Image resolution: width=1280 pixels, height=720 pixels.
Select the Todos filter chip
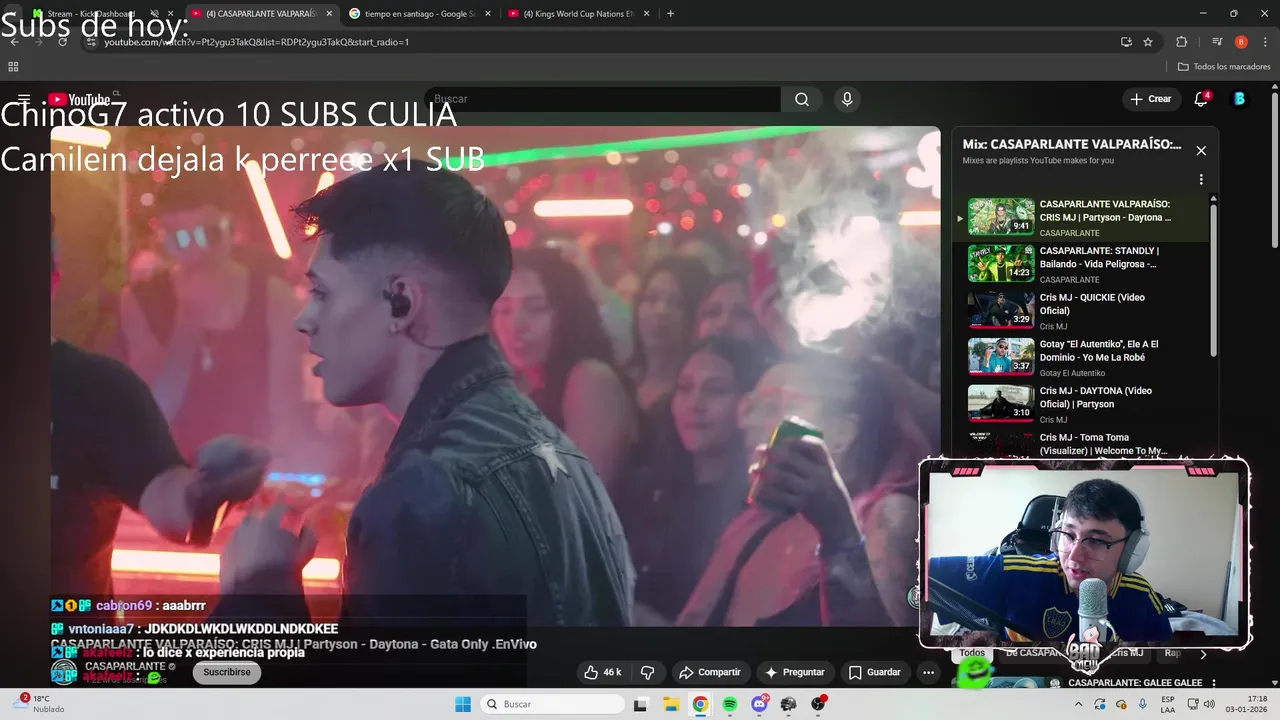tap(972, 653)
